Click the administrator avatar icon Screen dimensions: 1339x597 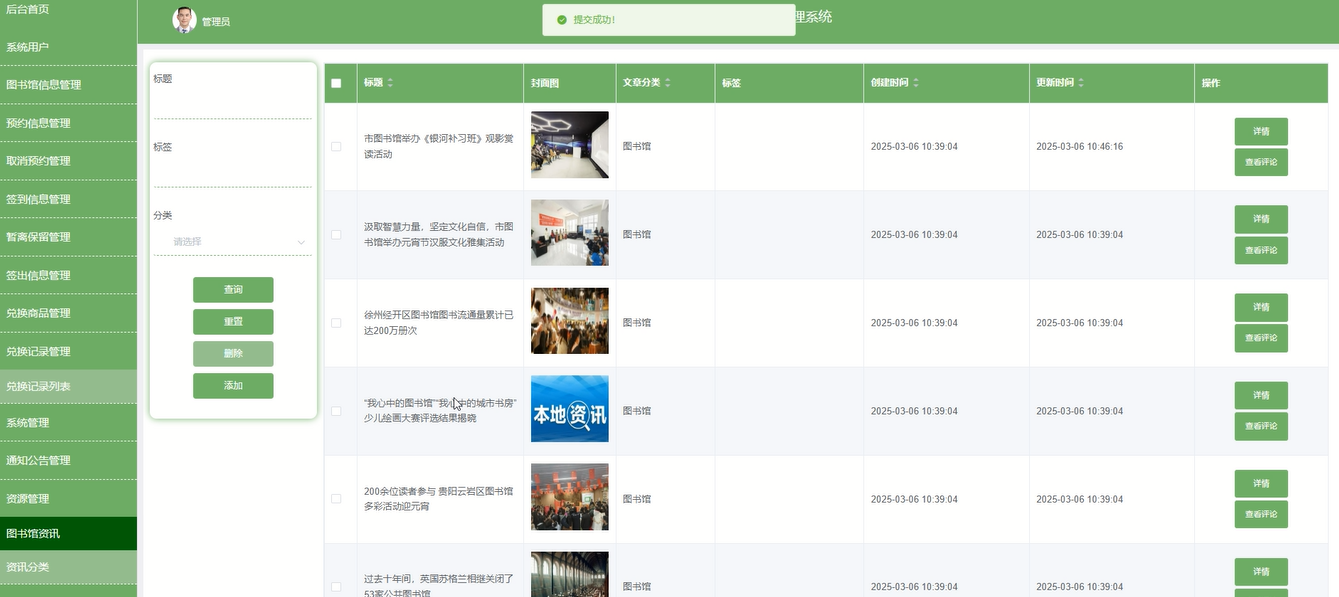[185, 20]
